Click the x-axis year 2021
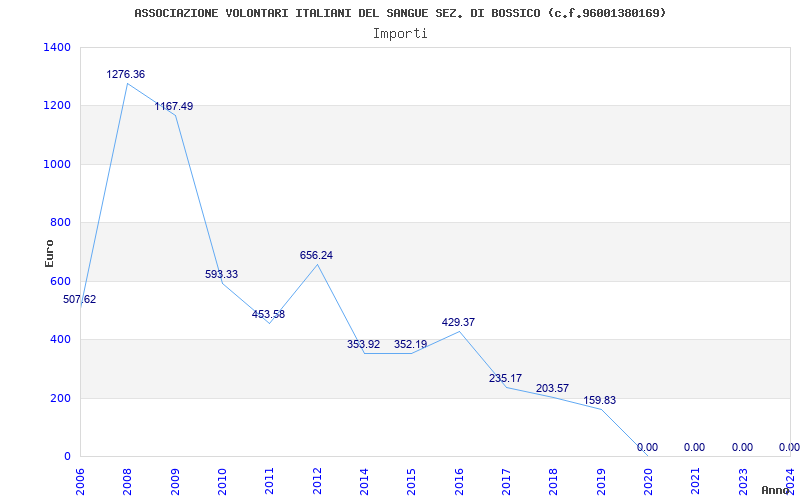Image resolution: width=800 pixels, height=500 pixels. pyautogui.click(x=695, y=482)
